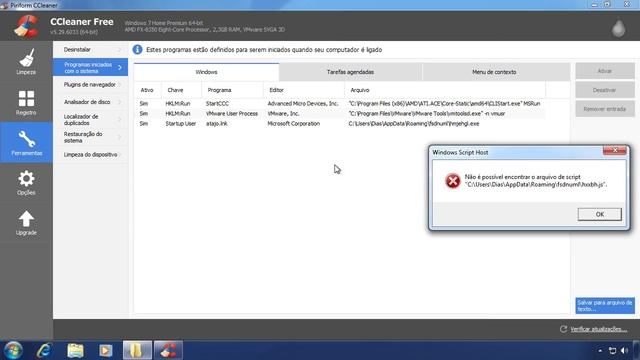Viewport: 640px width, 360px height.
Task: Click the Ativar button
Action: click(x=604, y=71)
